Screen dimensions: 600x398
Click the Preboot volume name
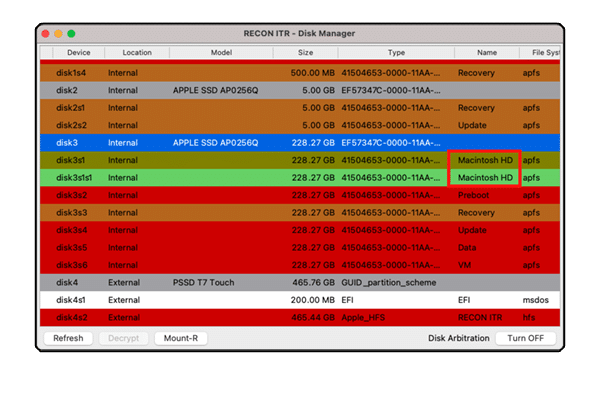473,195
